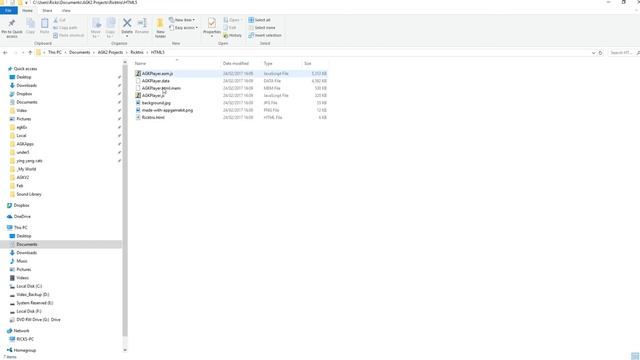Select AGKPlayer.data file
This screenshot has width=640, height=360.
(231, 81)
